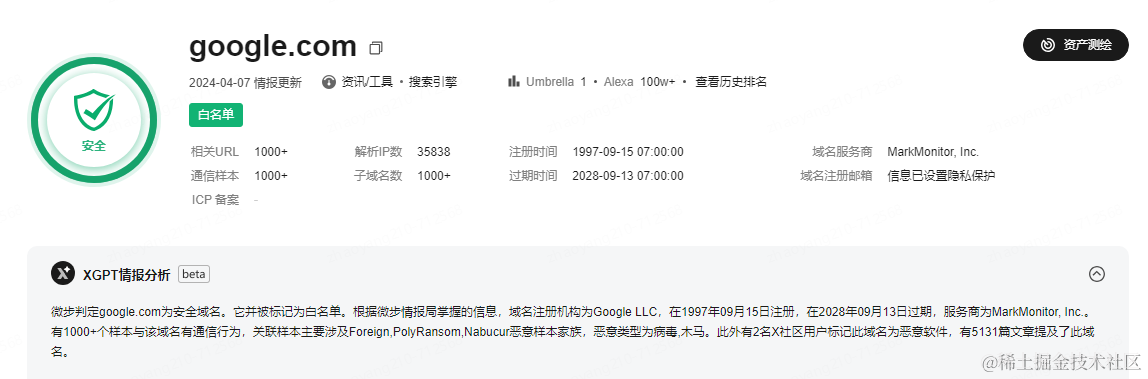This screenshot has width=1148, height=379.
Task: Open 查看历史排名 link
Action: (x=731, y=82)
